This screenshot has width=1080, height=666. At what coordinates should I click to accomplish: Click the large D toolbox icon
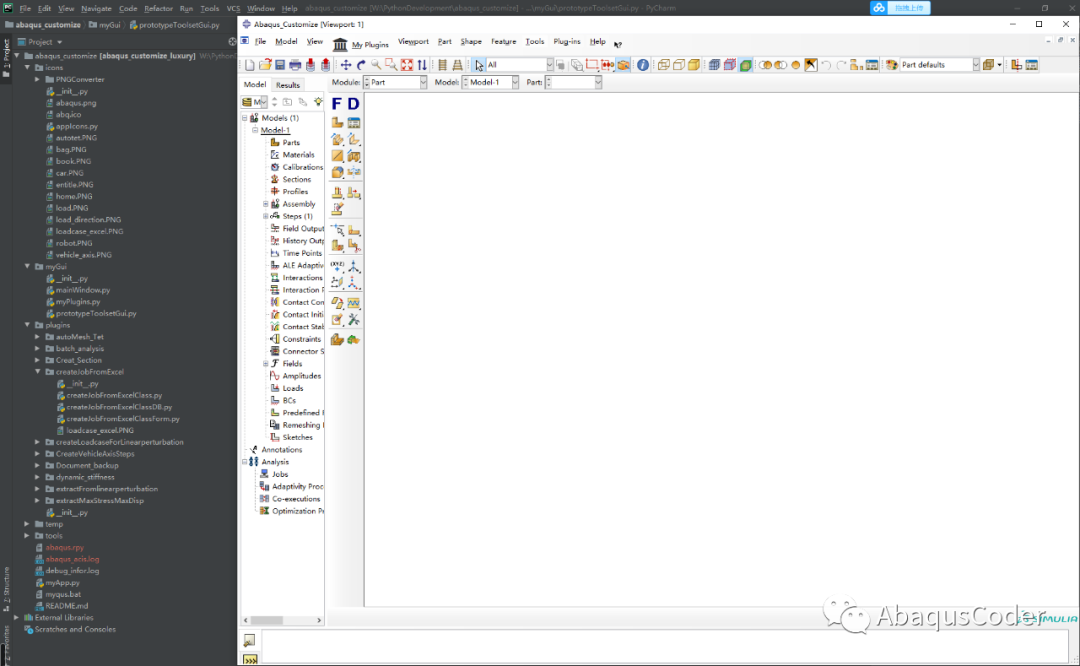353,103
